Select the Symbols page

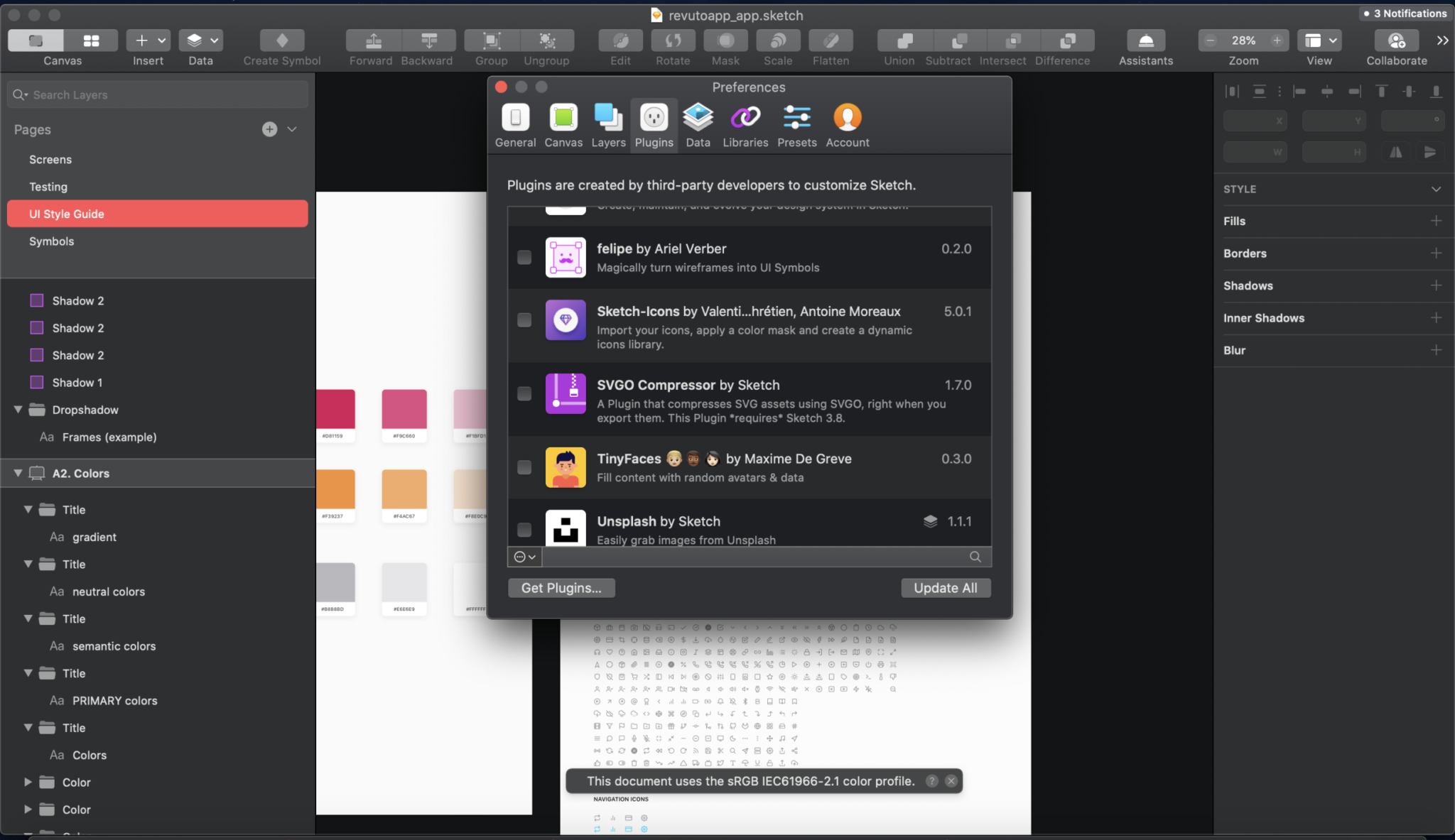(51, 241)
